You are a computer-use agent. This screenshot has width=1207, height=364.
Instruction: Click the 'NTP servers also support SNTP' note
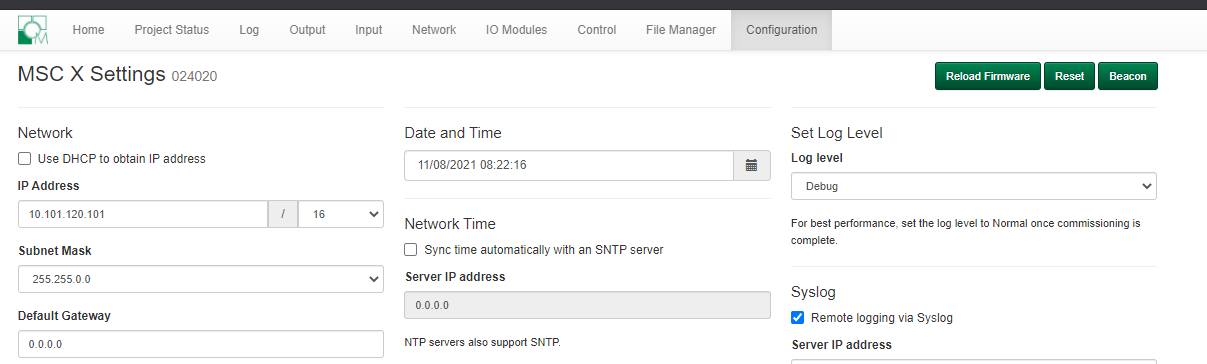(x=482, y=342)
